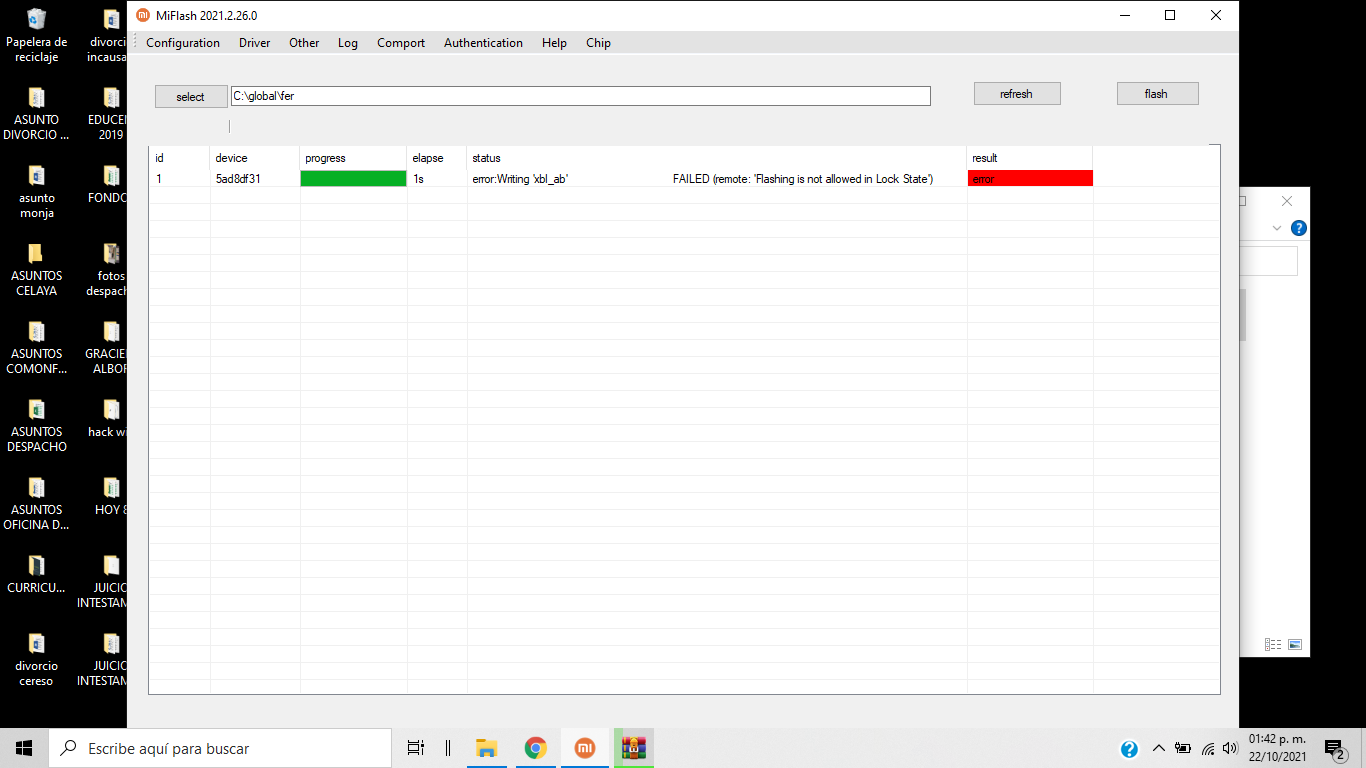Click help icon in background window
Screen dimensions: 1366x768
pyautogui.click(x=1299, y=228)
